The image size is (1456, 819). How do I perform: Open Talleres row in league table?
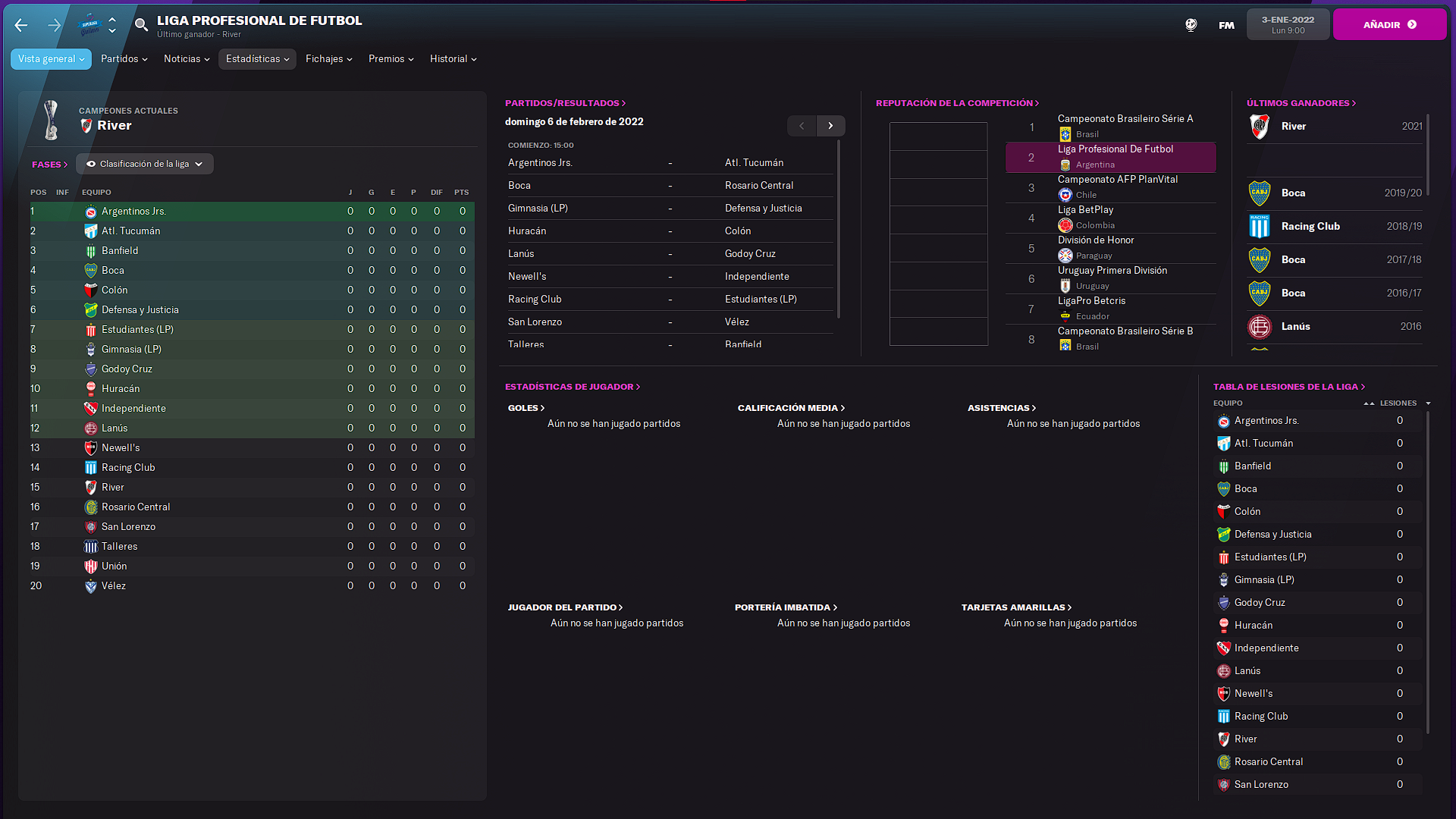pyautogui.click(x=252, y=547)
